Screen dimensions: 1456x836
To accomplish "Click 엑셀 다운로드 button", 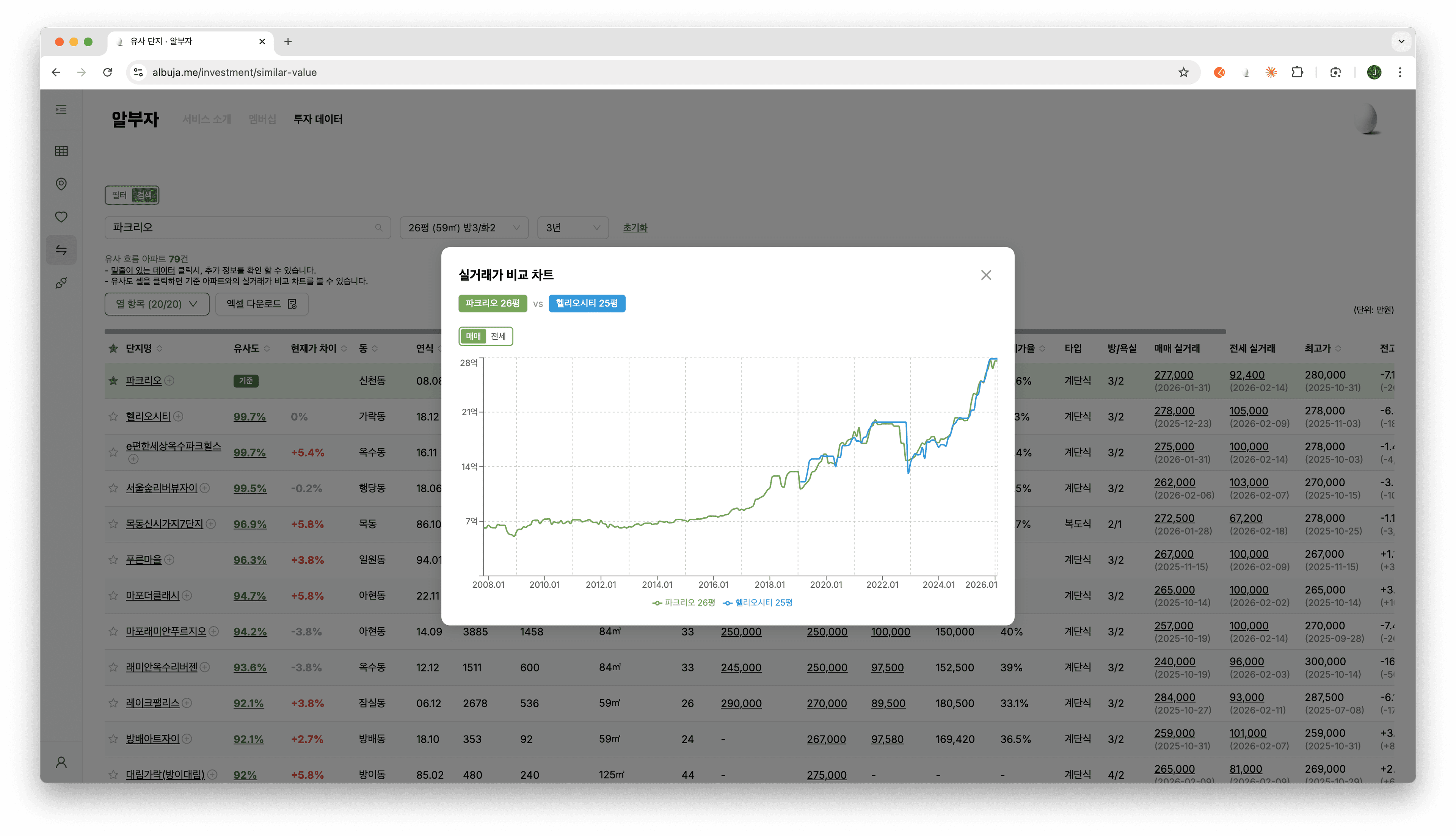I will 262,304.
